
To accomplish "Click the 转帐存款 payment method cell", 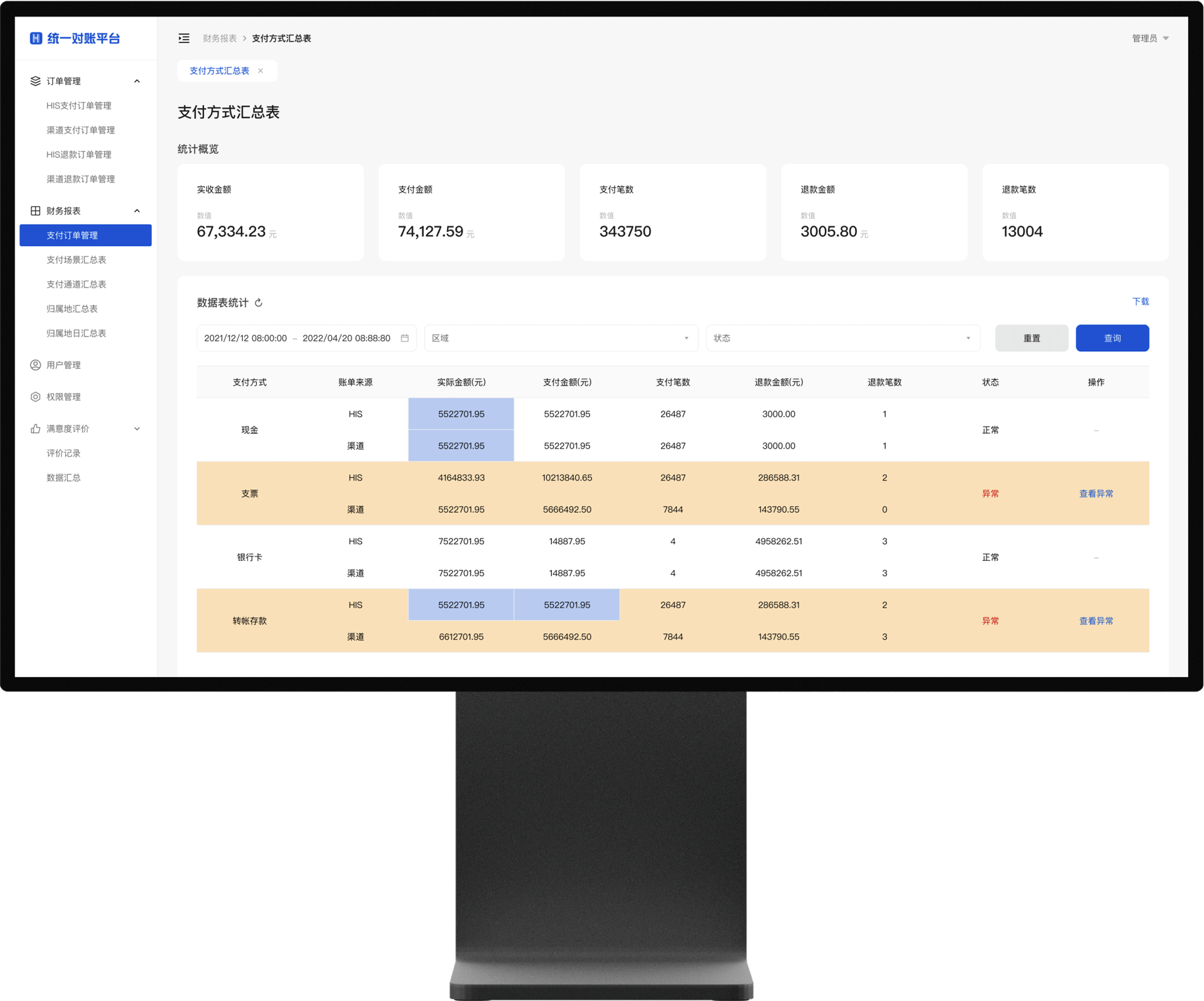I will (249, 620).
